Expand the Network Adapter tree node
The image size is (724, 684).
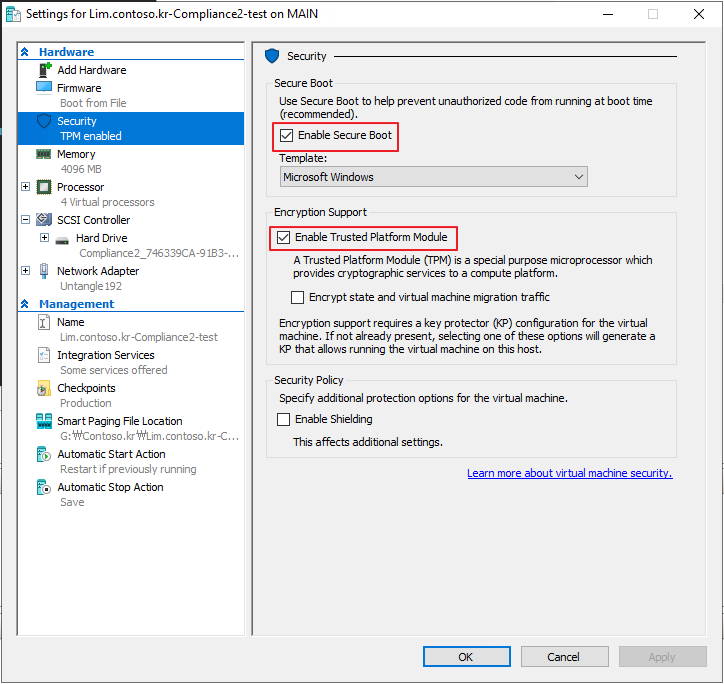[25, 270]
